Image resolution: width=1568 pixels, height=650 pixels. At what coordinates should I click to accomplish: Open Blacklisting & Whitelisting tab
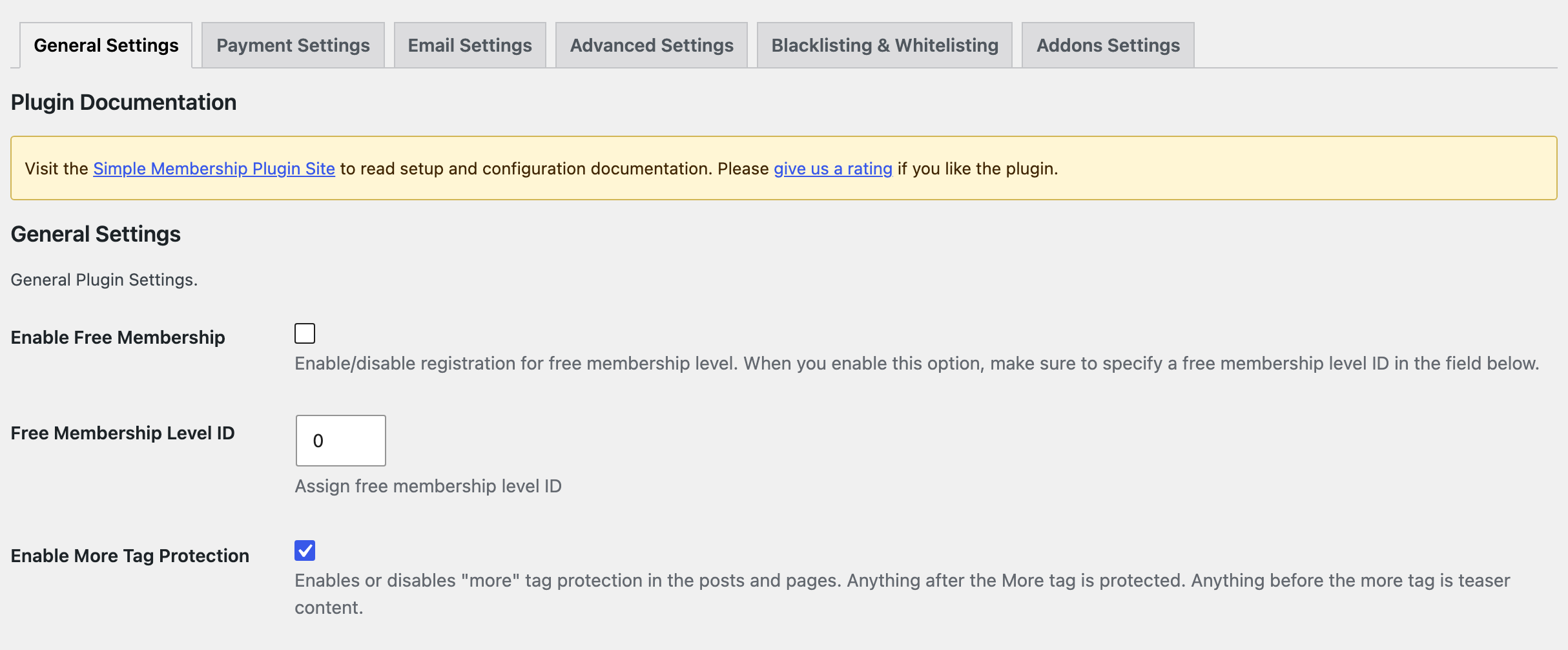885,45
